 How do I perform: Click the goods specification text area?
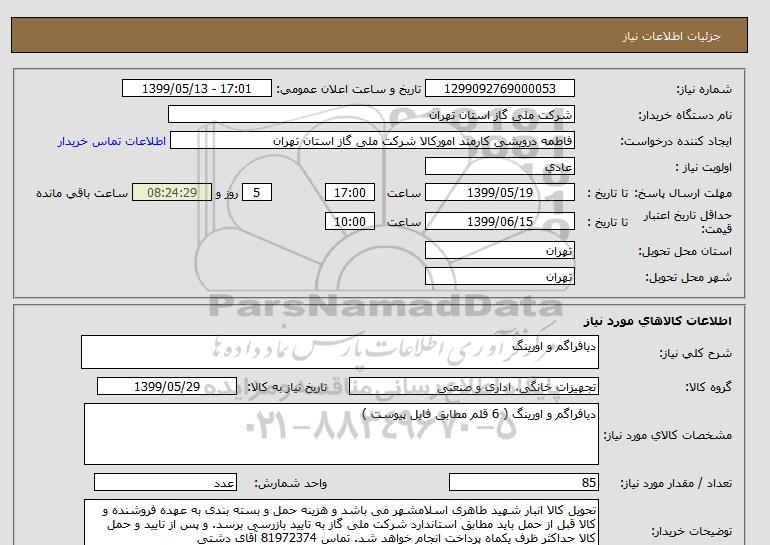(x=341, y=434)
